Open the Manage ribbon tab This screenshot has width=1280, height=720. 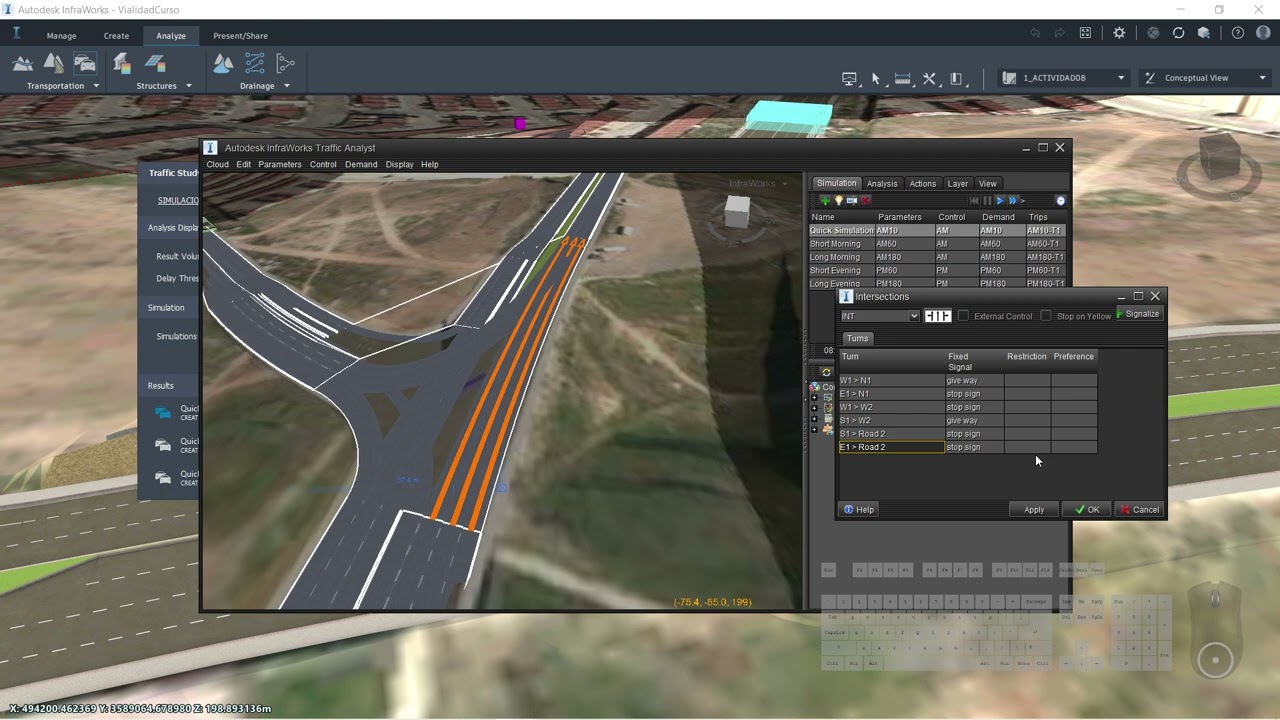(x=61, y=36)
